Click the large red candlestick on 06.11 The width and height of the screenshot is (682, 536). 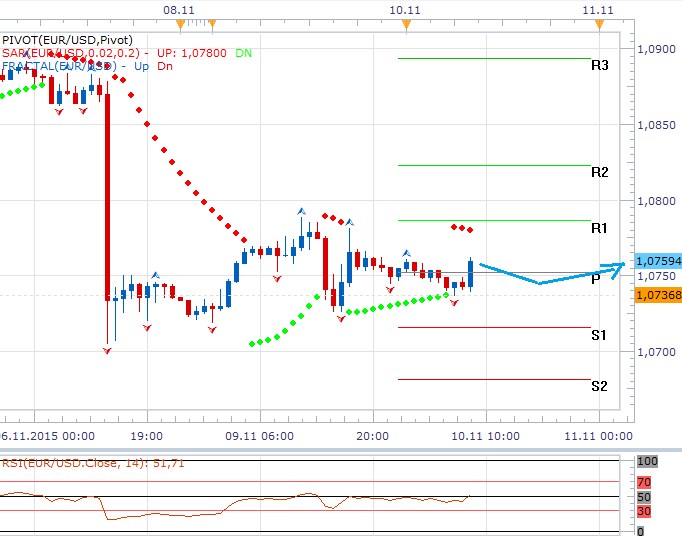coord(107,197)
